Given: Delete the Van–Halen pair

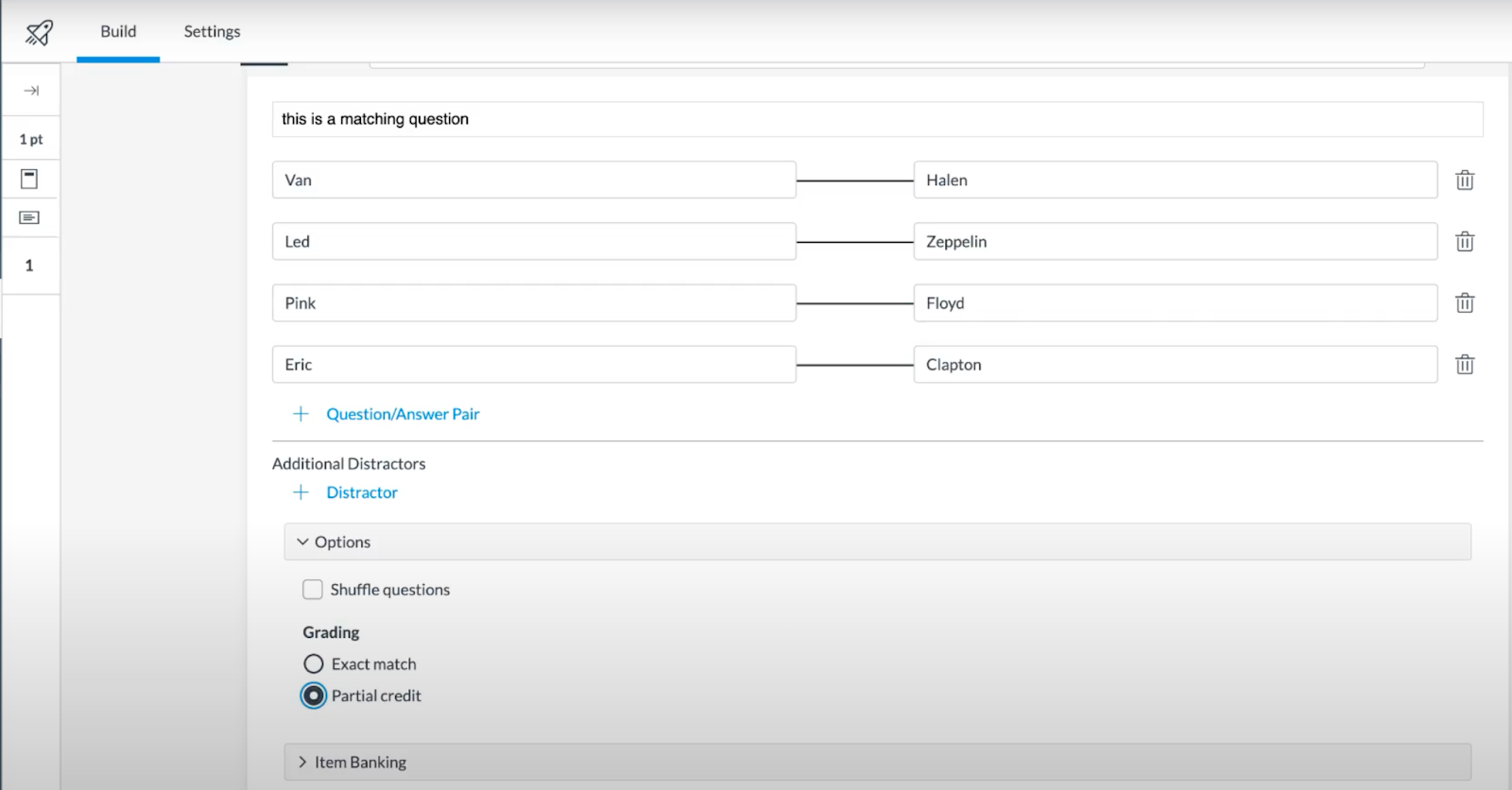Looking at the screenshot, I should 1465,180.
